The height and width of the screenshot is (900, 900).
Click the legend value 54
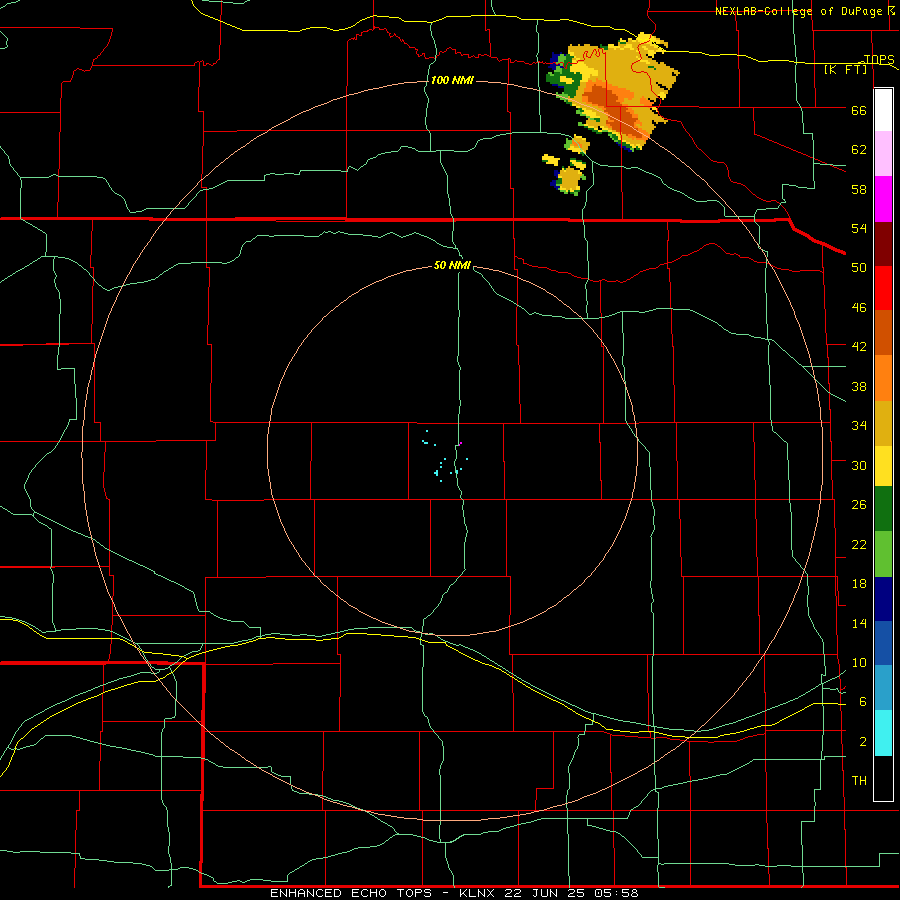click(x=859, y=228)
